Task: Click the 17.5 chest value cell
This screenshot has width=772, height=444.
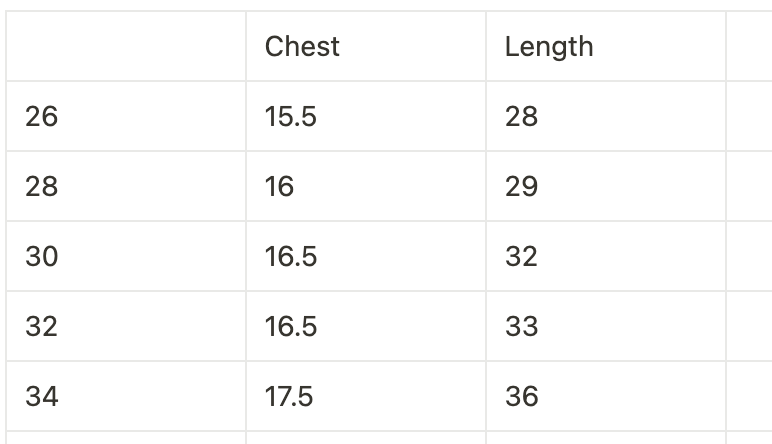Action: coord(365,397)
